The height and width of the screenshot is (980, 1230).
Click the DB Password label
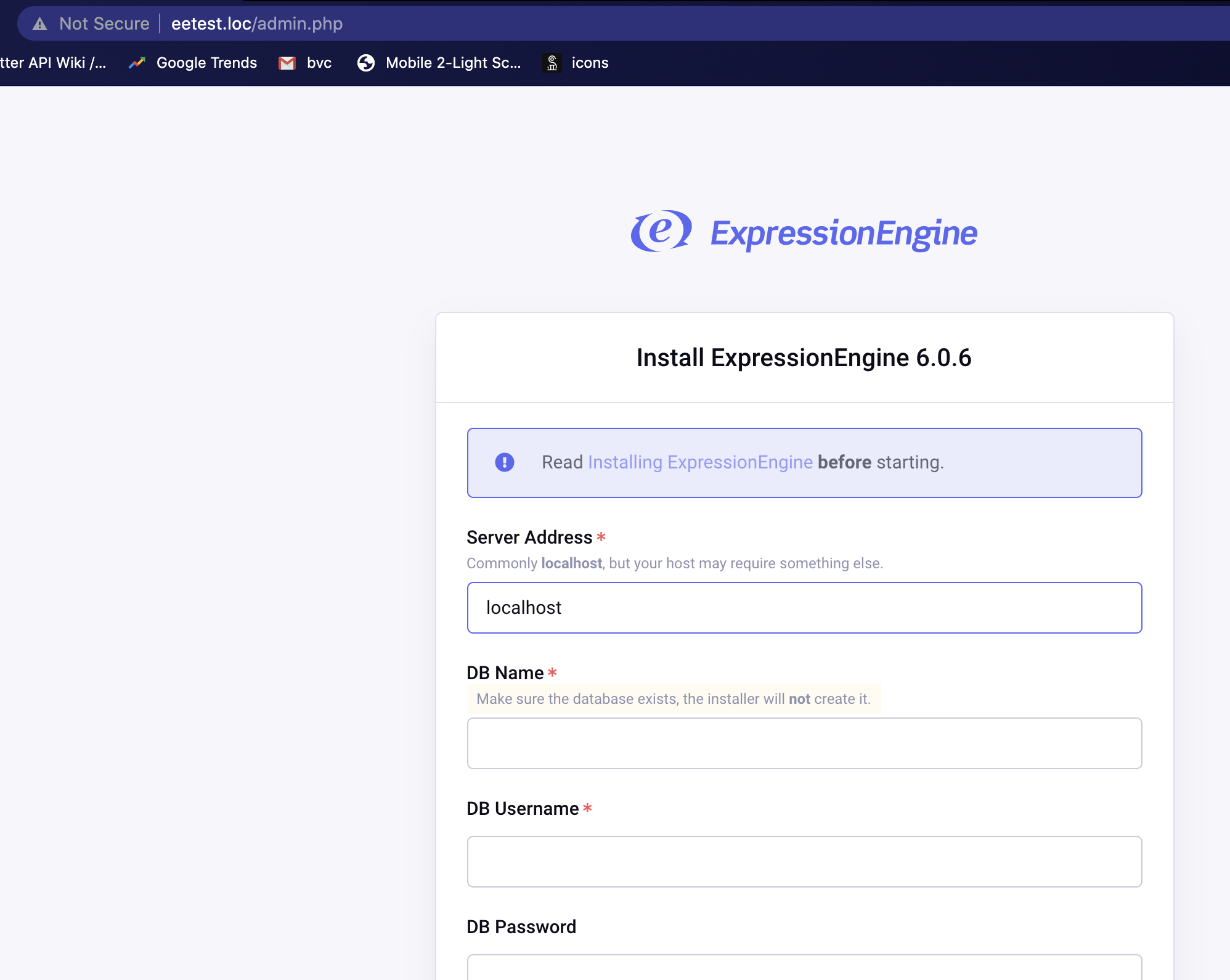pyautogui.click(x=521, y=927)
